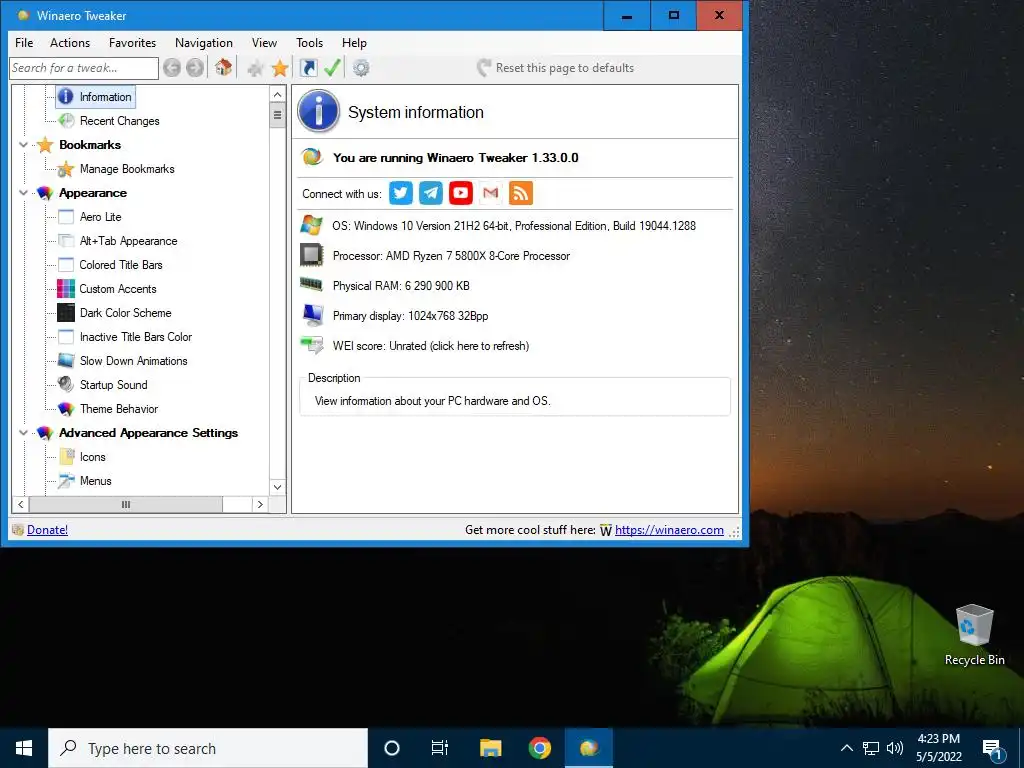Open the Tools menu
The image size is (1024, 768).
[x=310, y=42]
